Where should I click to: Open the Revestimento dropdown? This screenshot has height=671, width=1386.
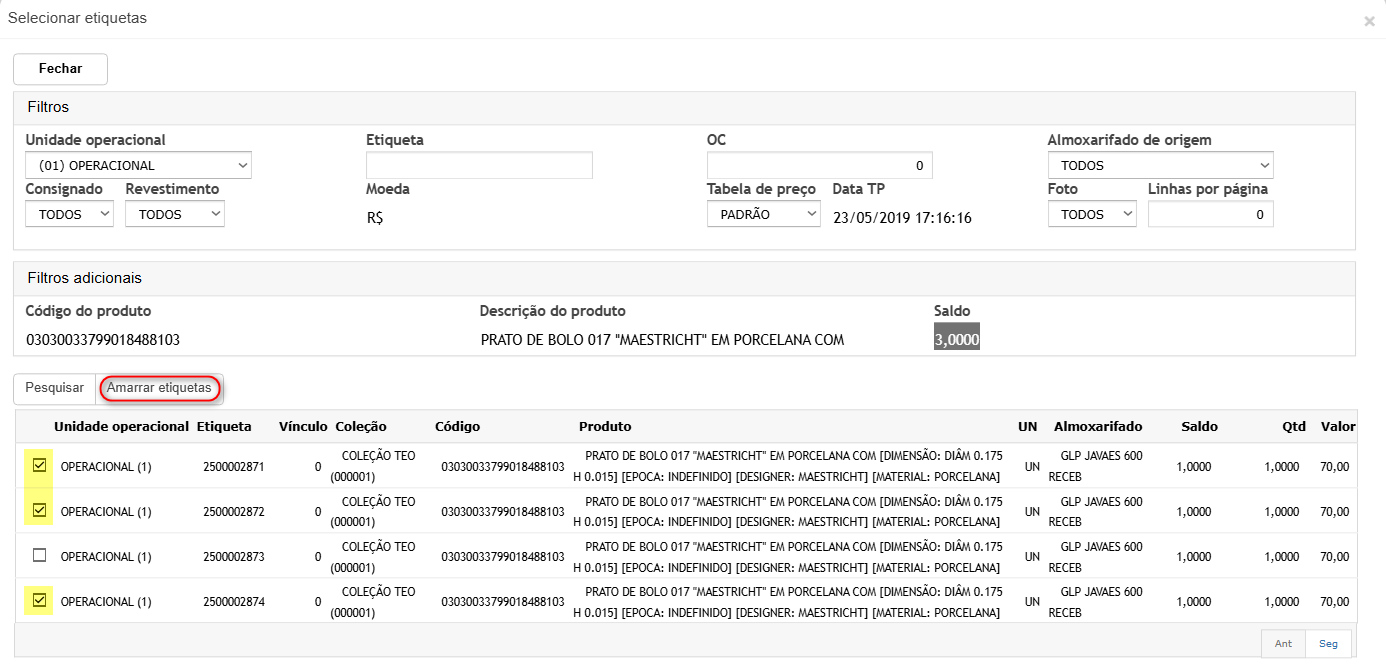pyautogui.click(x=174, y=214)
